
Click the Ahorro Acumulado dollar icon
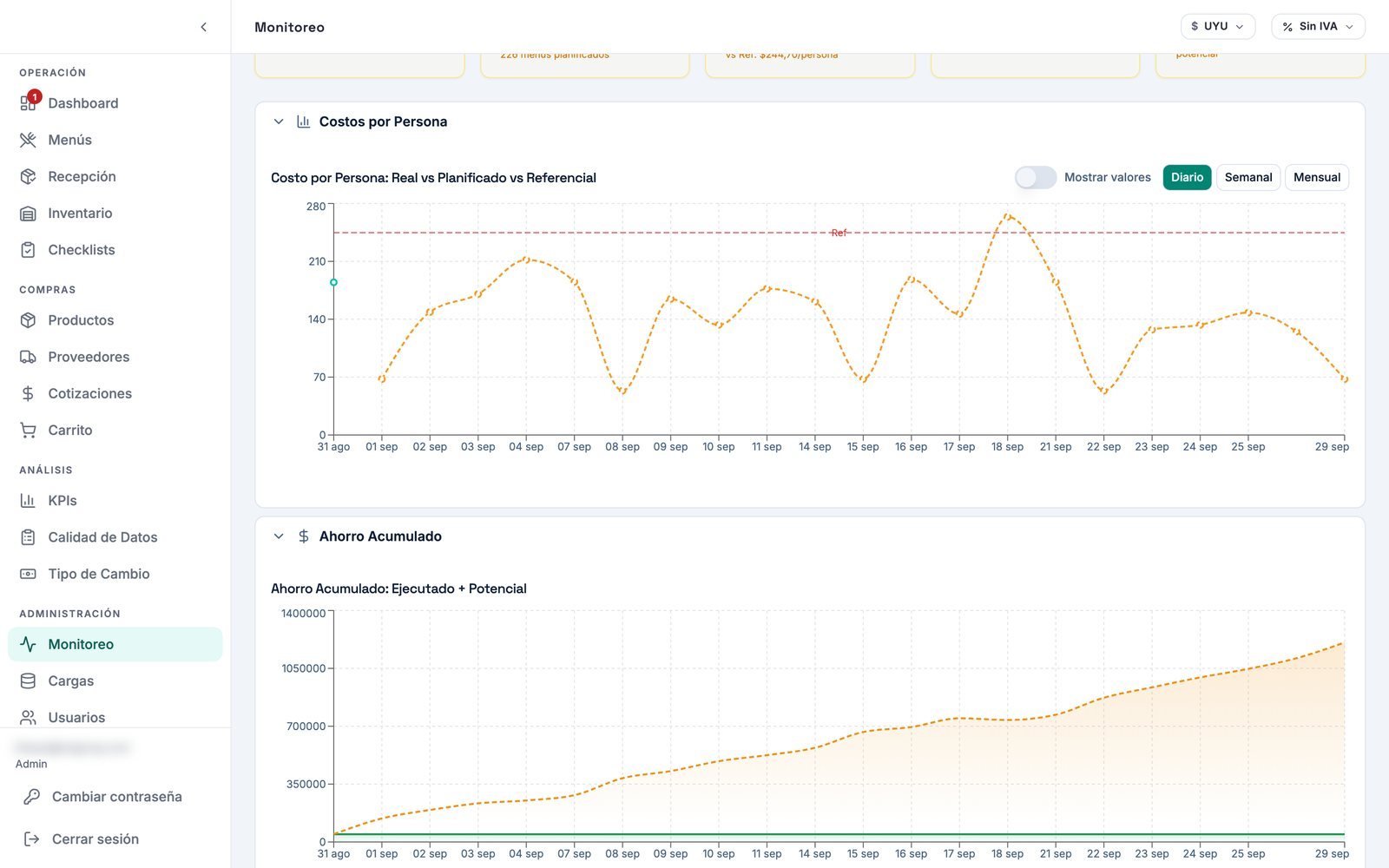pyautogui.click(x=303, y=536)
